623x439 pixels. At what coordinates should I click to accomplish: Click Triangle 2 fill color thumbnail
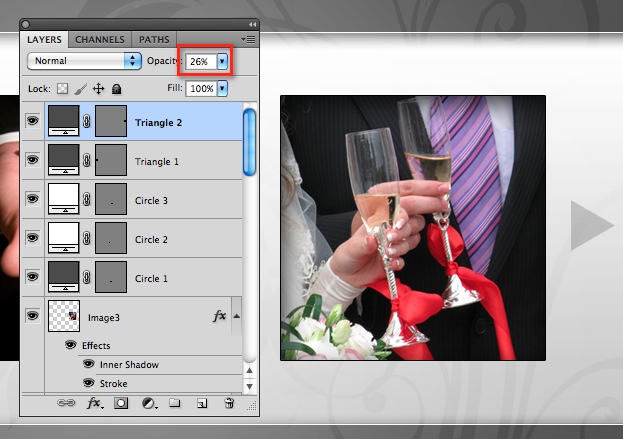[x=64, y=121]
